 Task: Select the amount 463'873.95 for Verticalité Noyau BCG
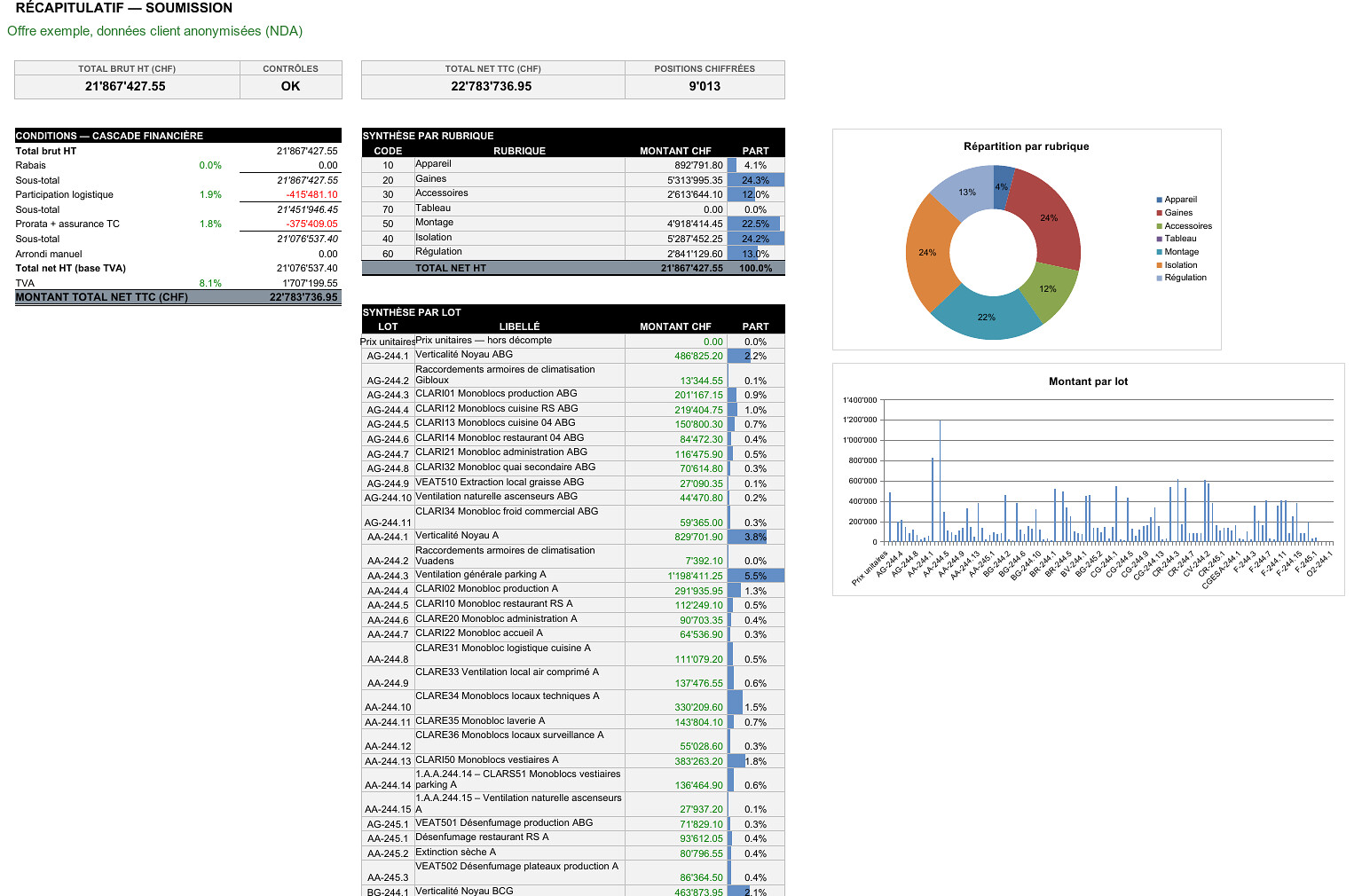point(698,891)
